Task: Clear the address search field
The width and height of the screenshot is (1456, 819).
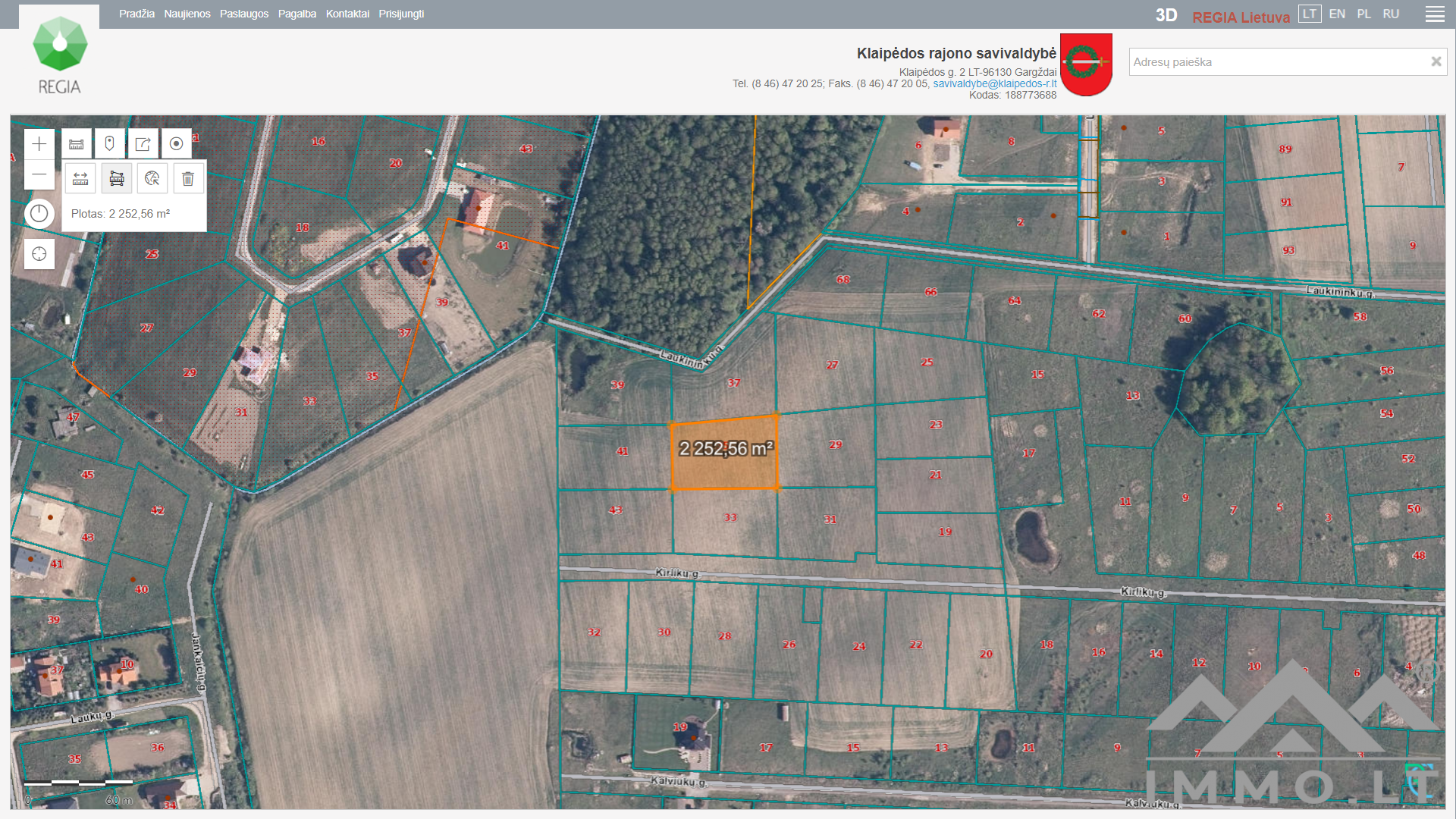Action: point(1436,61)
